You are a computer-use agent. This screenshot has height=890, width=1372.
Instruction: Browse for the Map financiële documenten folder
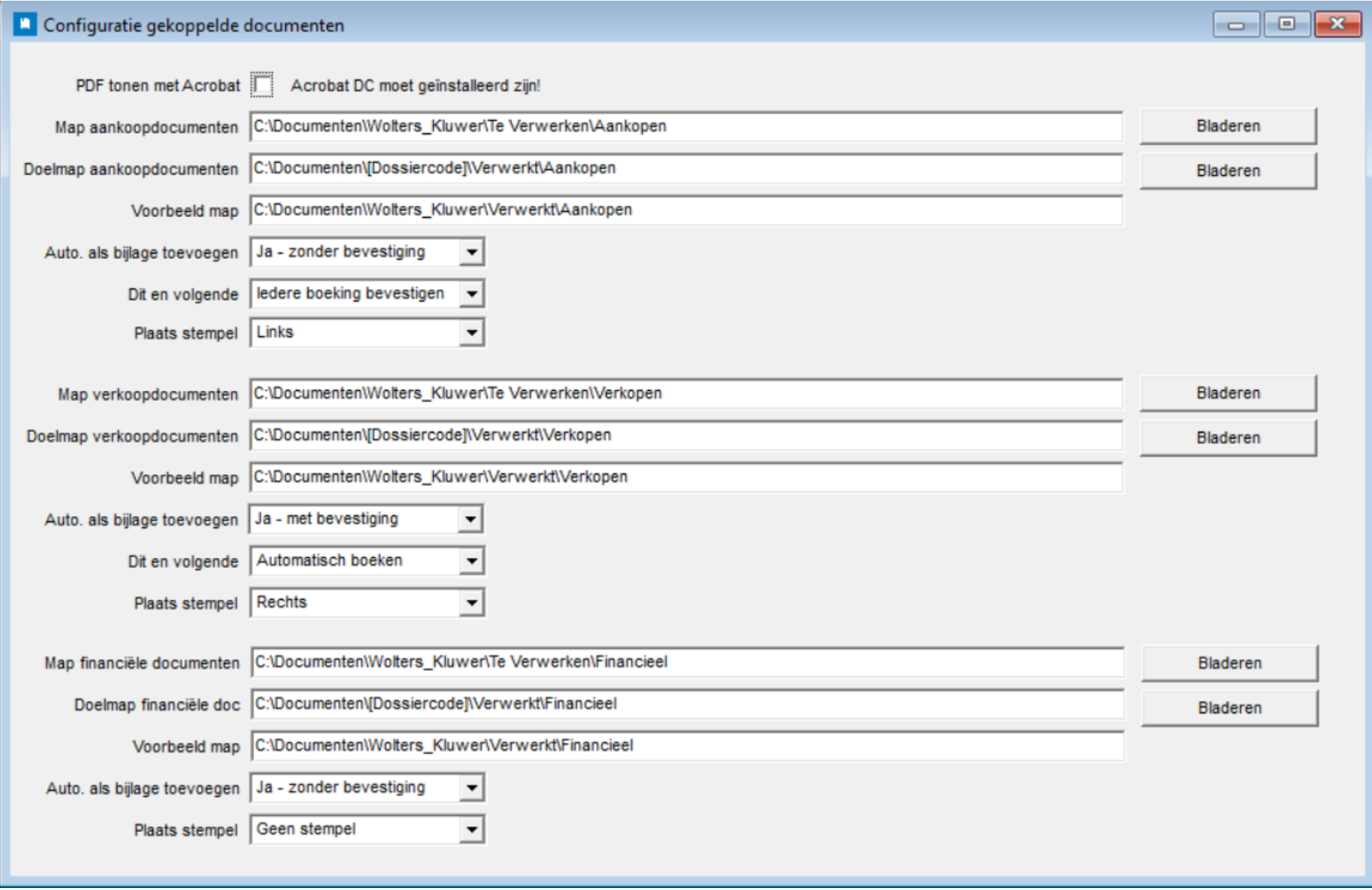tap(1229, 663)
